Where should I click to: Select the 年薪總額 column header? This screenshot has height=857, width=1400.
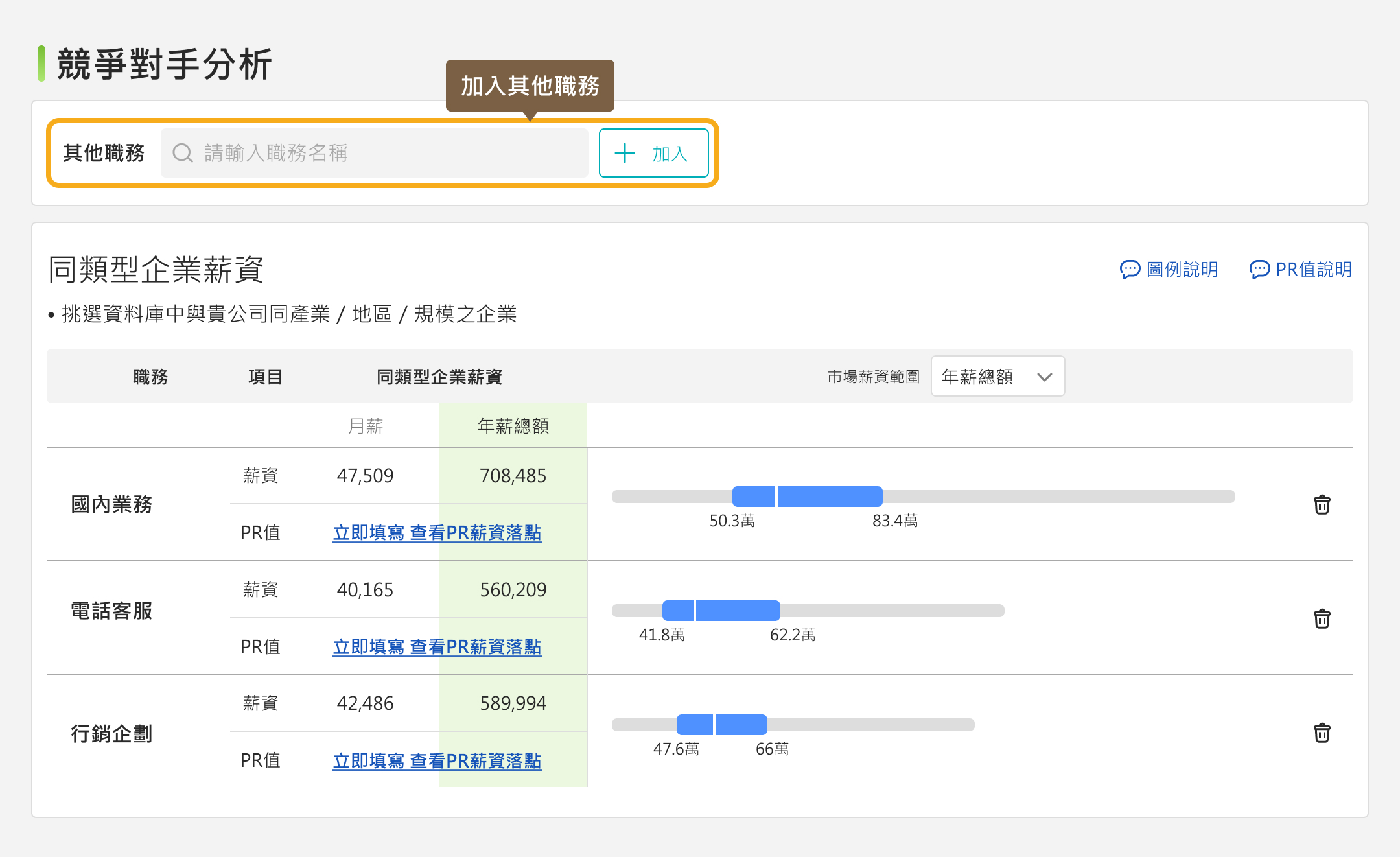click(513, 426)
